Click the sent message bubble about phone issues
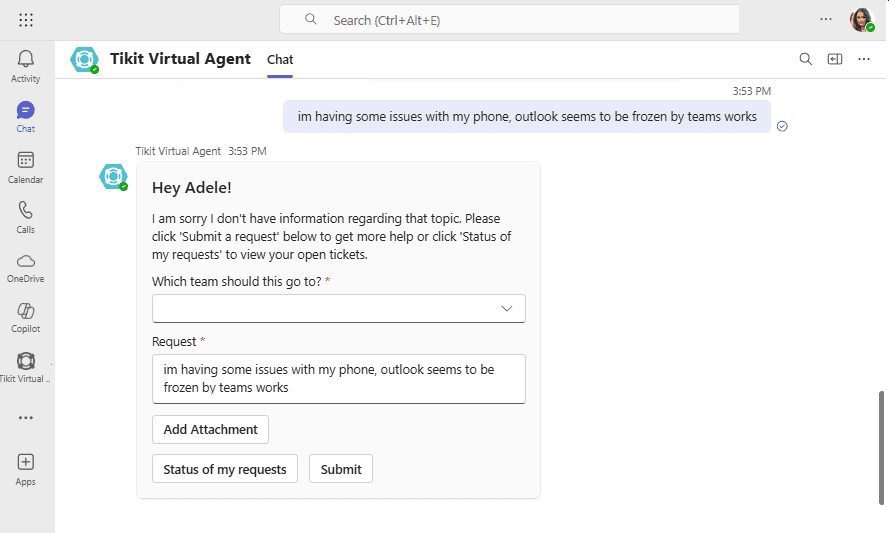The height and width of the screenshot is (533, 889). 527,117
